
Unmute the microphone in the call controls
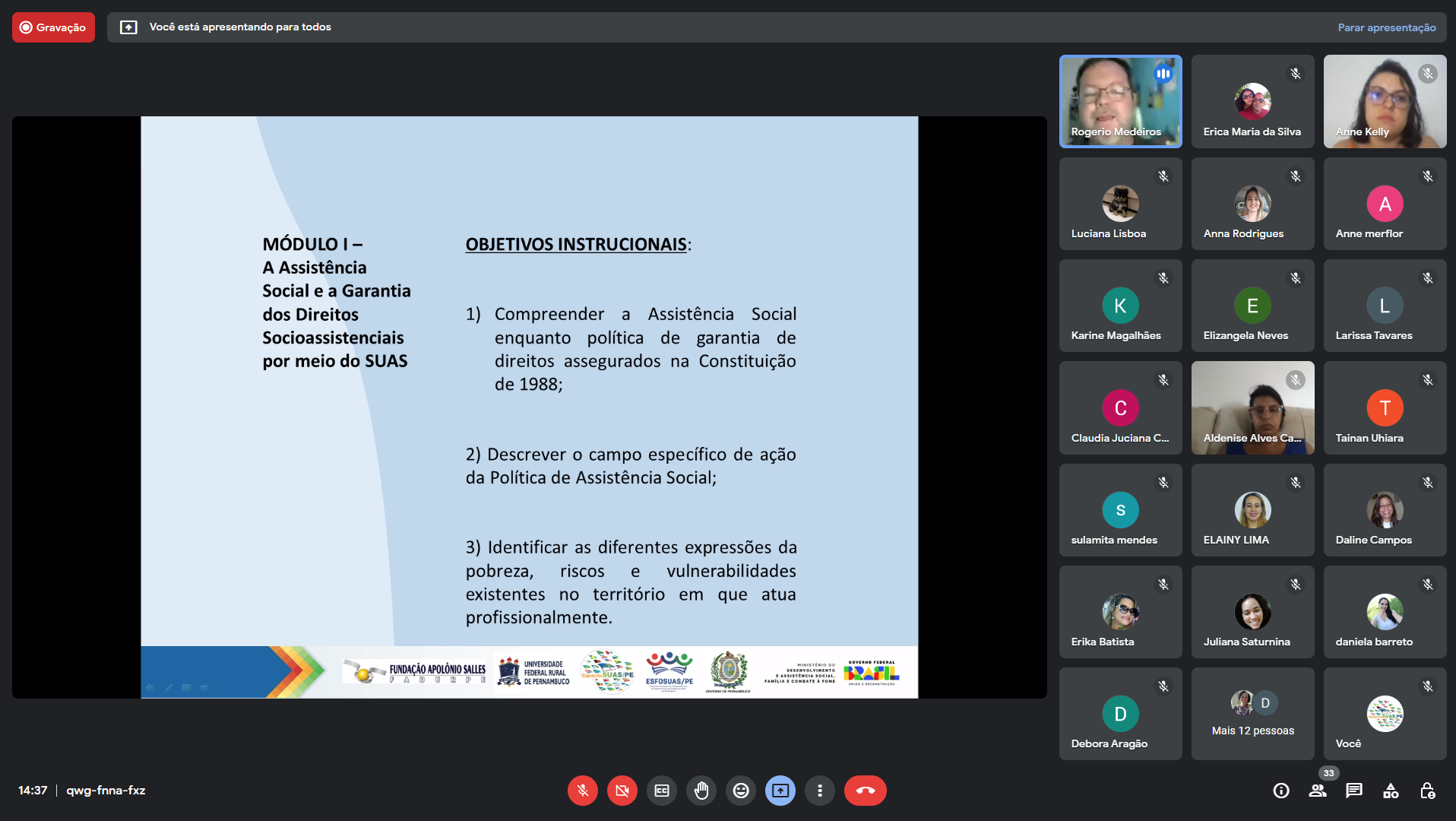(582, 791)
